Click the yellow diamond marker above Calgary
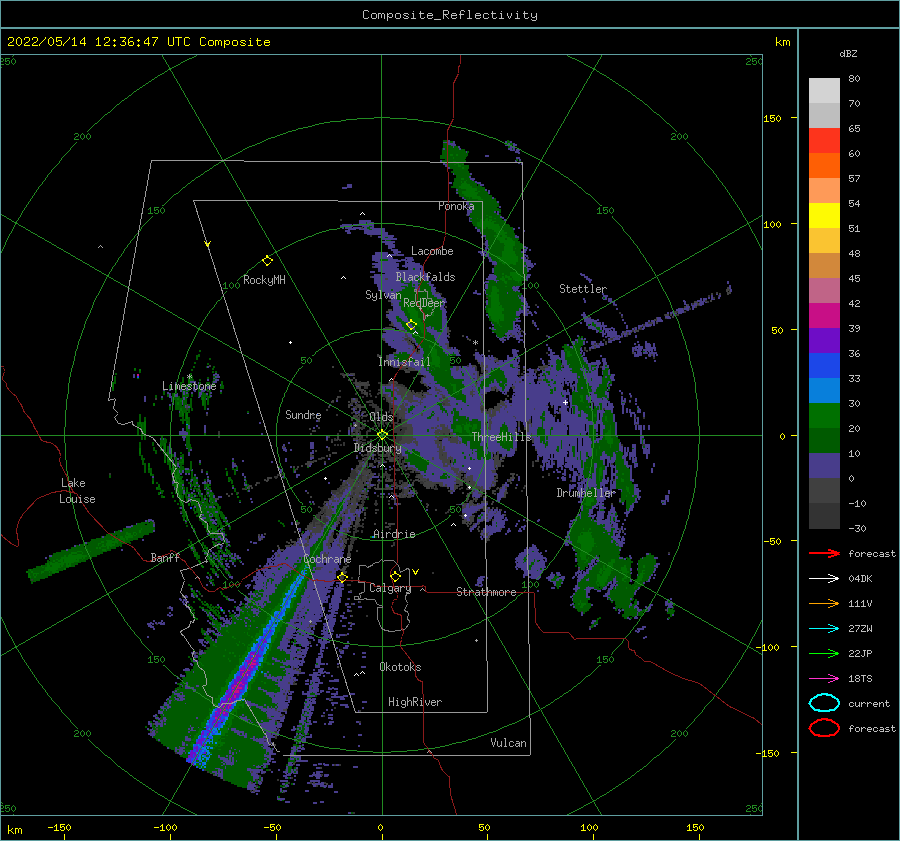 [x=395, y=576]
